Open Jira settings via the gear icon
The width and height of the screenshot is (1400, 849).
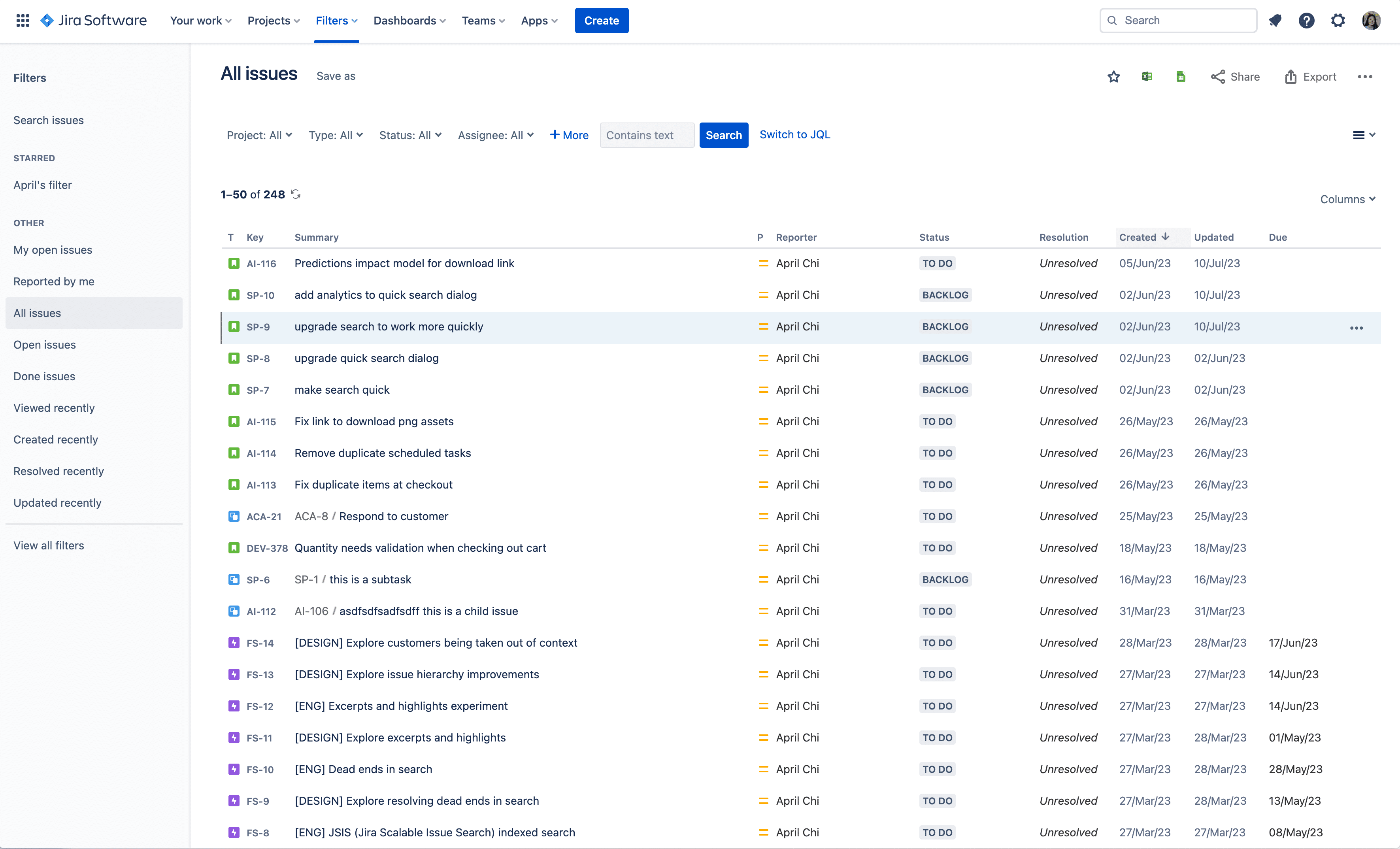tap(1338, 21)
